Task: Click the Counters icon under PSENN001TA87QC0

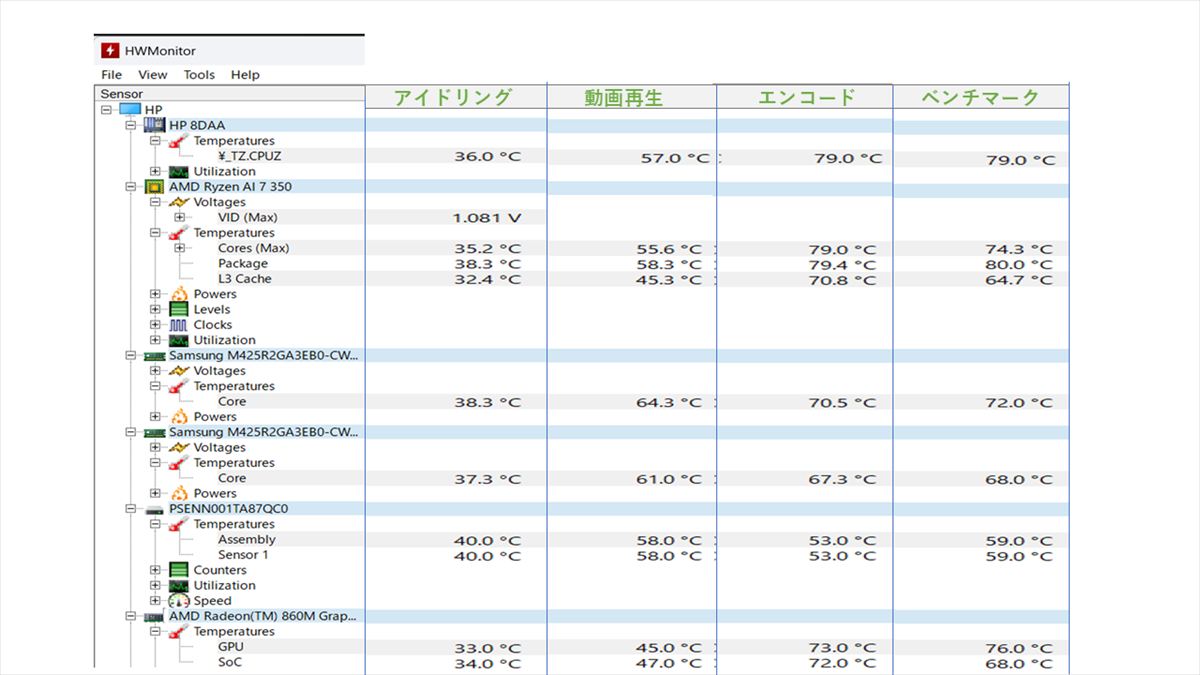Action: coord(179,570)
